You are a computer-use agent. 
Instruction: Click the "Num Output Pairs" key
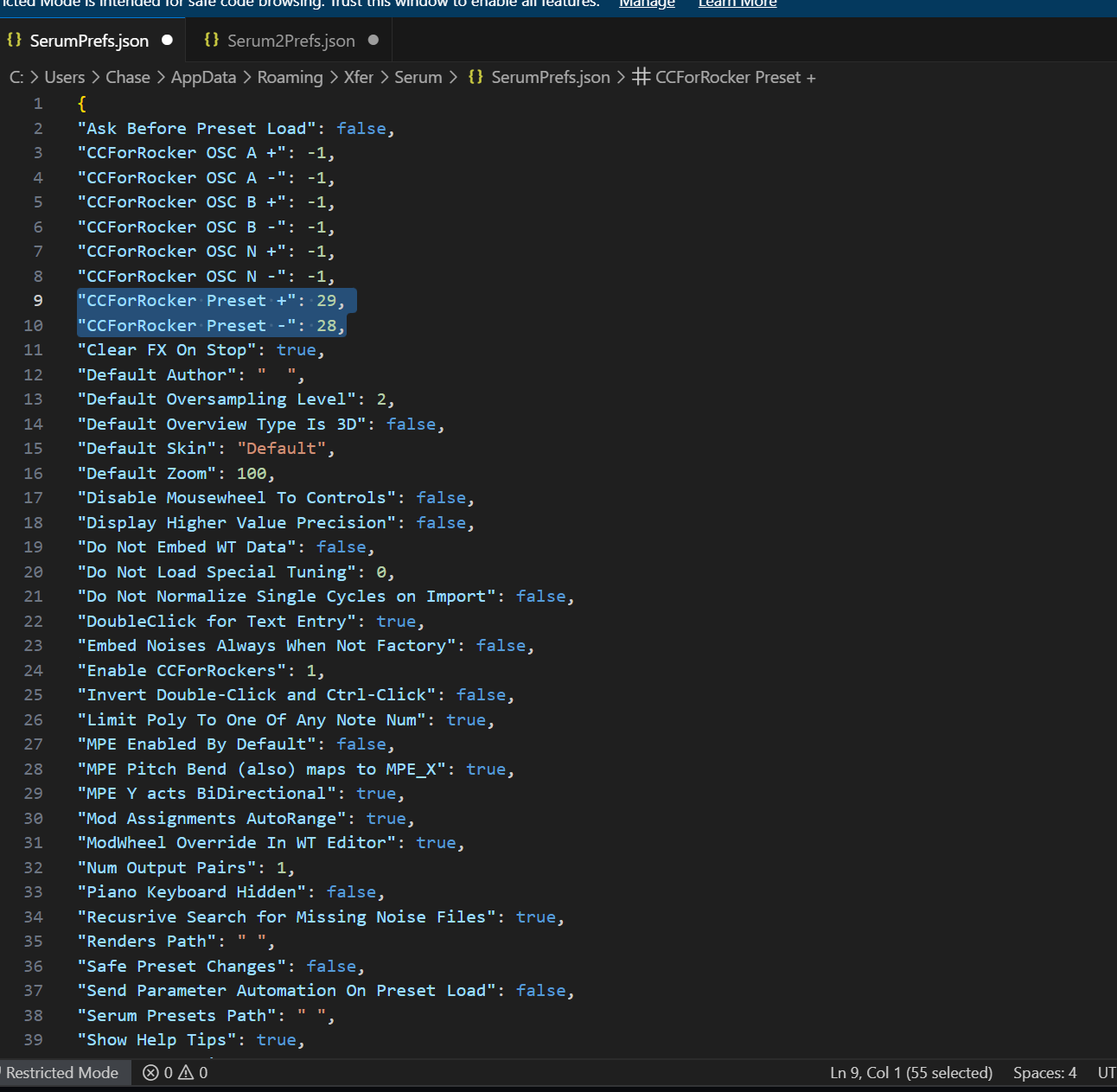[166, 868]
